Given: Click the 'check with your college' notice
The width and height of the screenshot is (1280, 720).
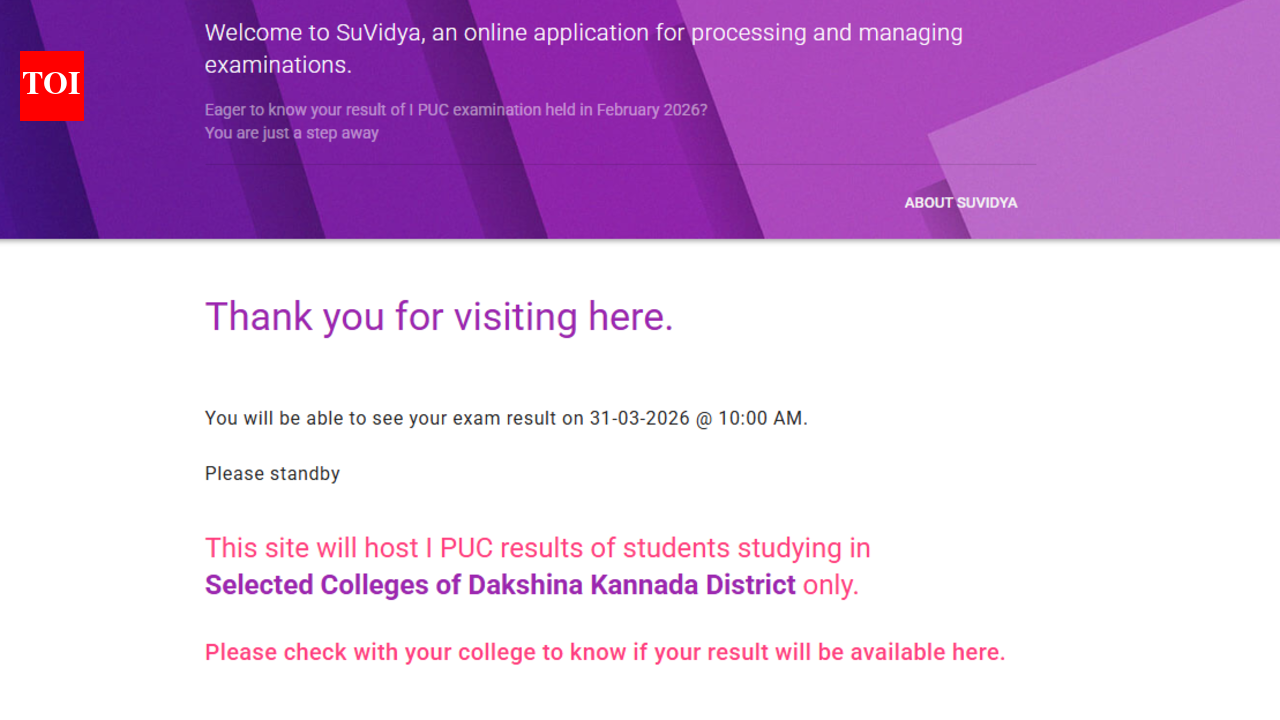Looking at the screenshot, I should click(x=604, y=651).
